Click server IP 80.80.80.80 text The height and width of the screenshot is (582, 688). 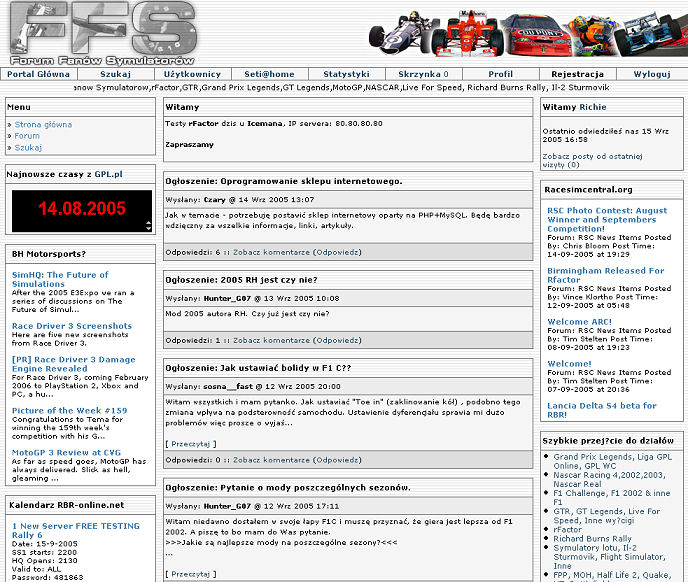tap(358, 124)
